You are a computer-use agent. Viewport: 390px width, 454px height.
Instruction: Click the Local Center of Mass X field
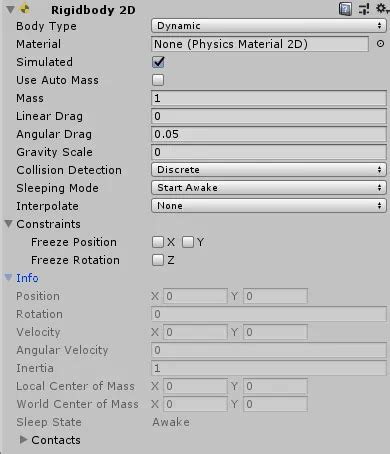[195, 386]
